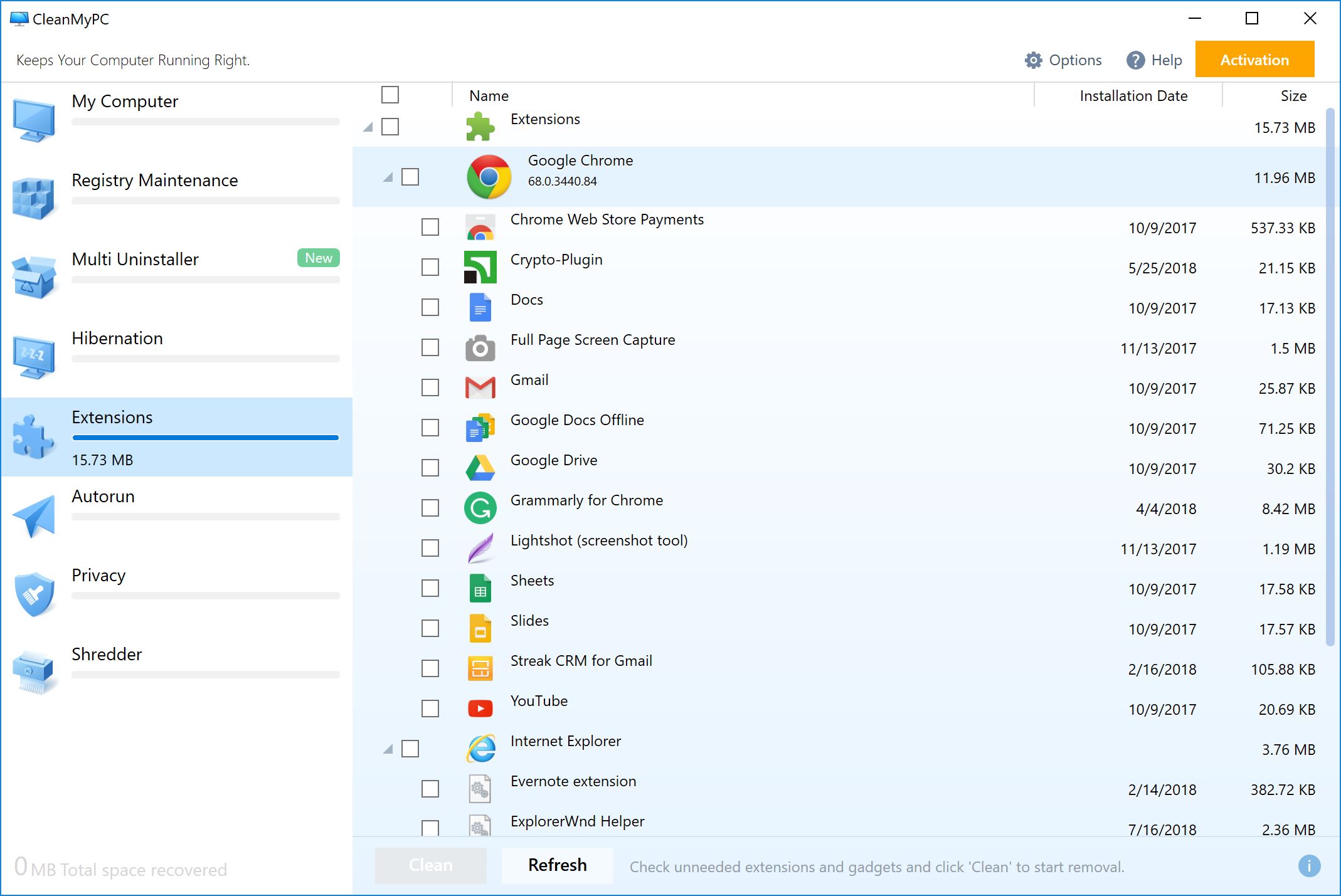
Task: Click the Privacy shield icon
Action: [x=34, y=594]
